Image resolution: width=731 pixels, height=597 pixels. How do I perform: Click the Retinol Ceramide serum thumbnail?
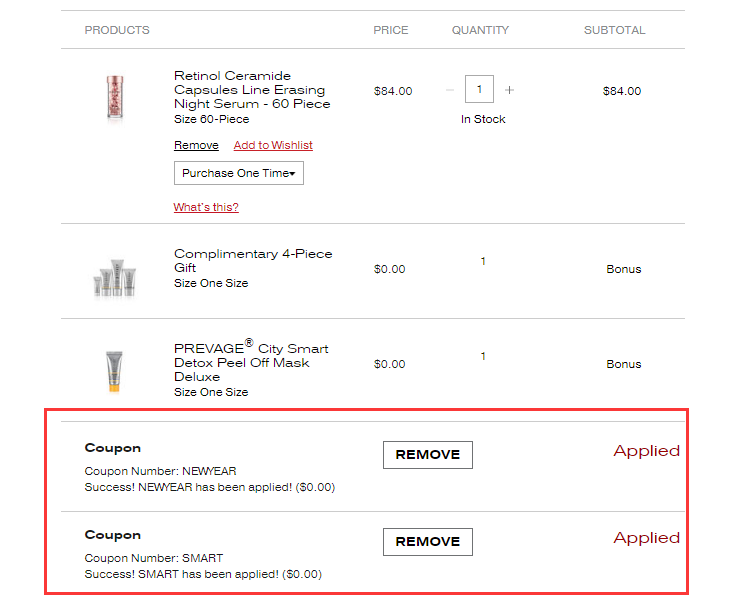pos(113,98)
